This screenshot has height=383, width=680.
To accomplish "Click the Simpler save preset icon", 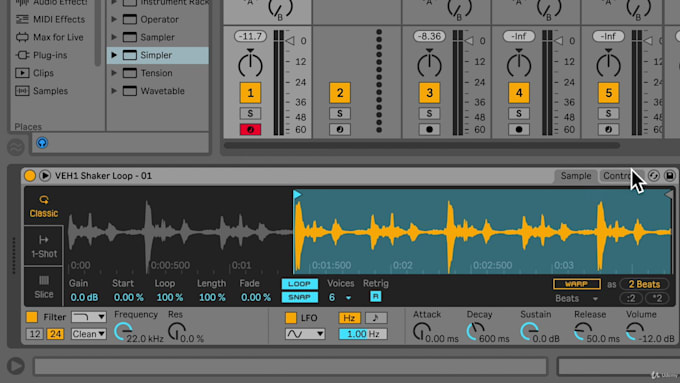I will pos(670,176).
